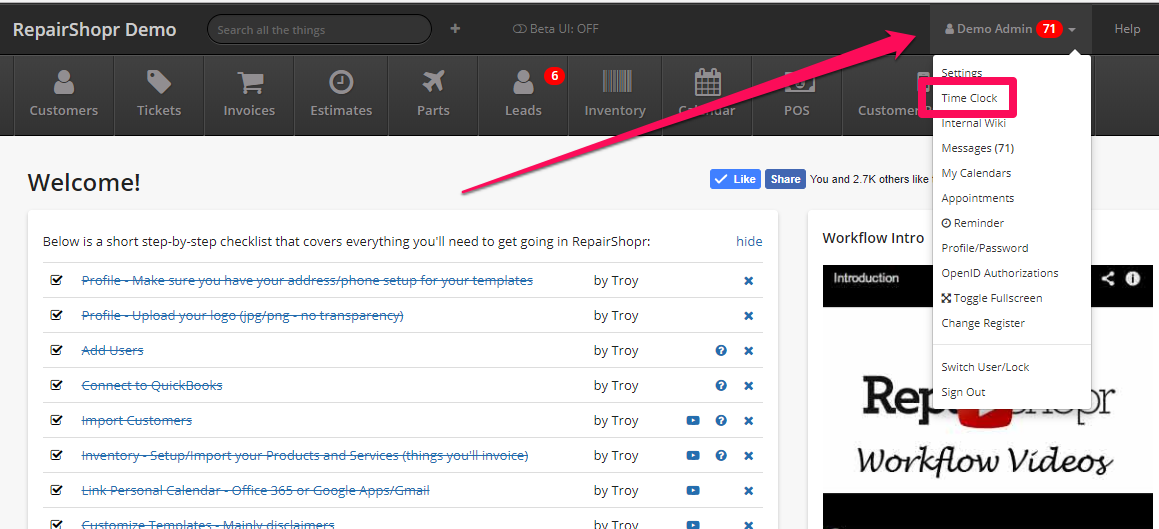Collapse the Demo Admin dropdown arrow
Screen dimensions: 1159x529
tap(1072, 30)
